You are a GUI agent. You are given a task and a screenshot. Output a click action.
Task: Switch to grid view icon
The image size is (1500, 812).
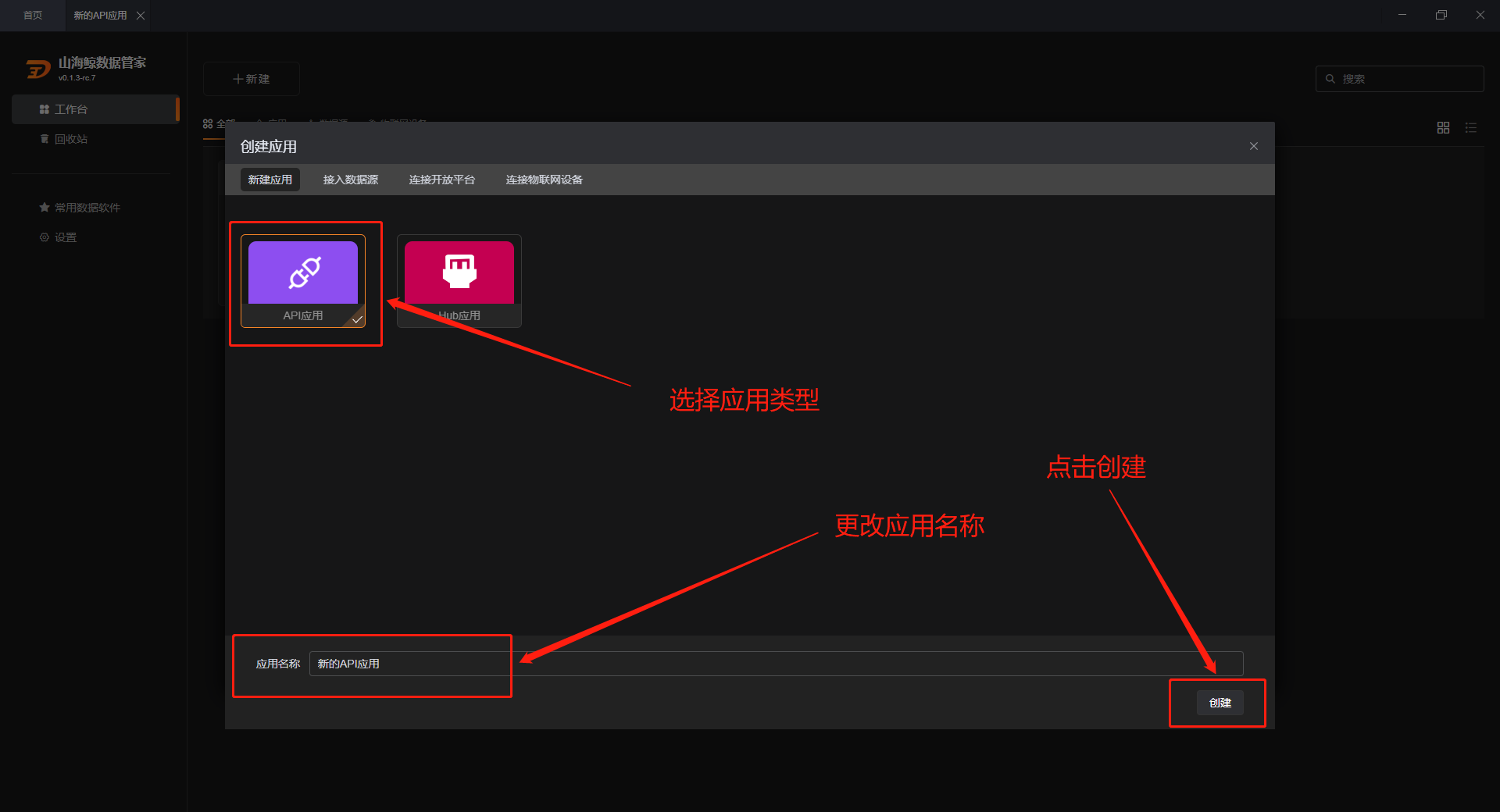1443,127
